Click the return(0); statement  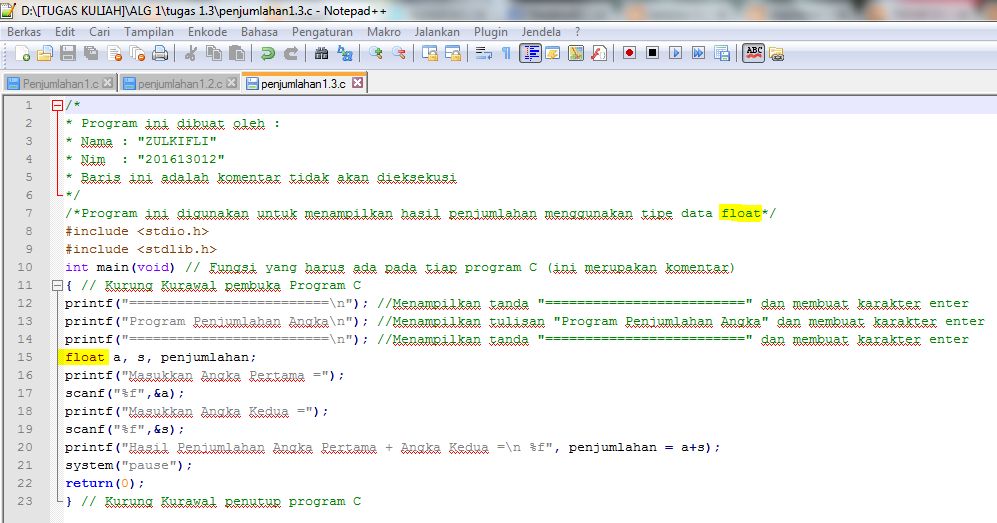click(x=105, y=483)
